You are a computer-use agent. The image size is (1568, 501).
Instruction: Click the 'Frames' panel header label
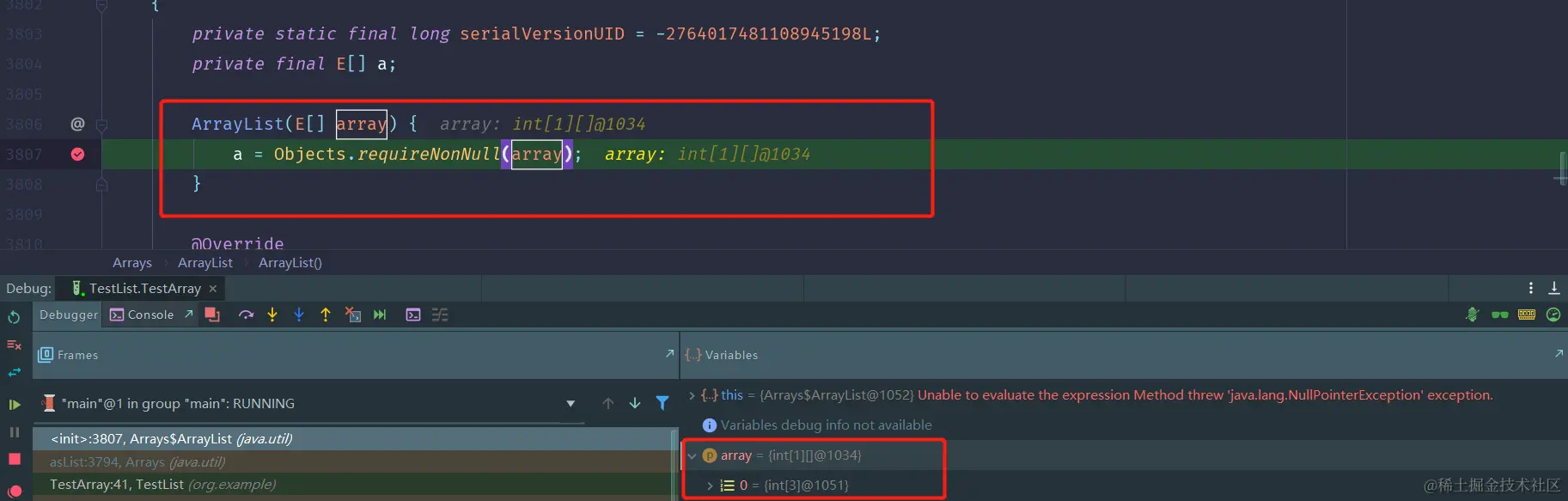point(77,355)
